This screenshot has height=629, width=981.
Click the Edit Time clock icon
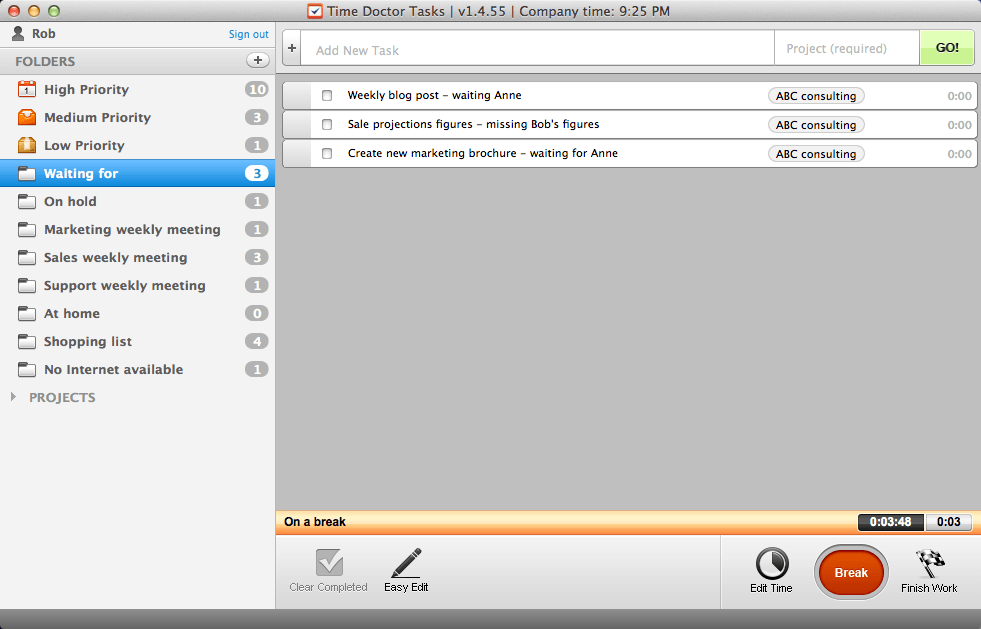click(771, 564)
